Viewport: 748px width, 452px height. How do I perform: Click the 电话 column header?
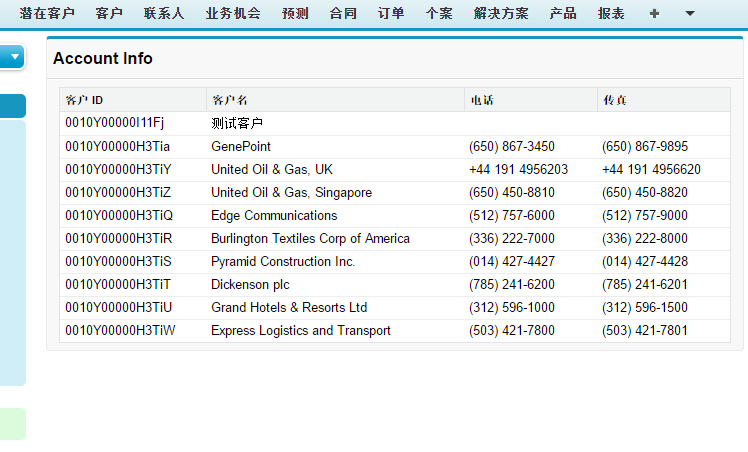[531, 100]
